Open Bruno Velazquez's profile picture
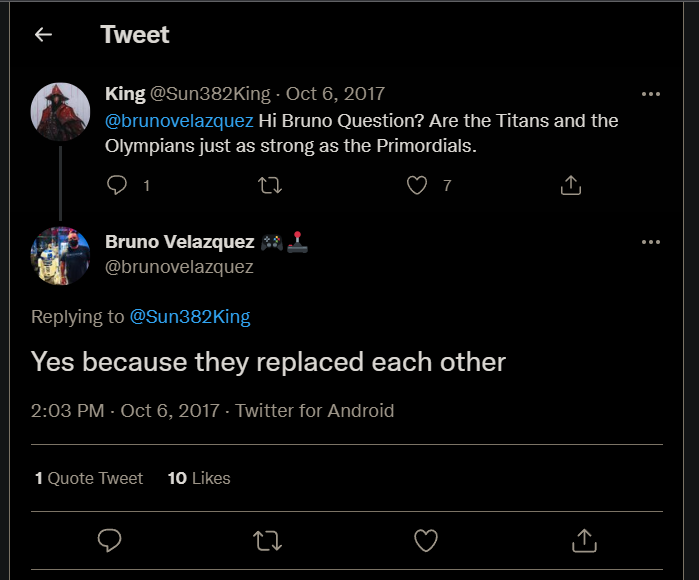Image resolution: width=699 pixels, height=580 pixels. [61, 257]
